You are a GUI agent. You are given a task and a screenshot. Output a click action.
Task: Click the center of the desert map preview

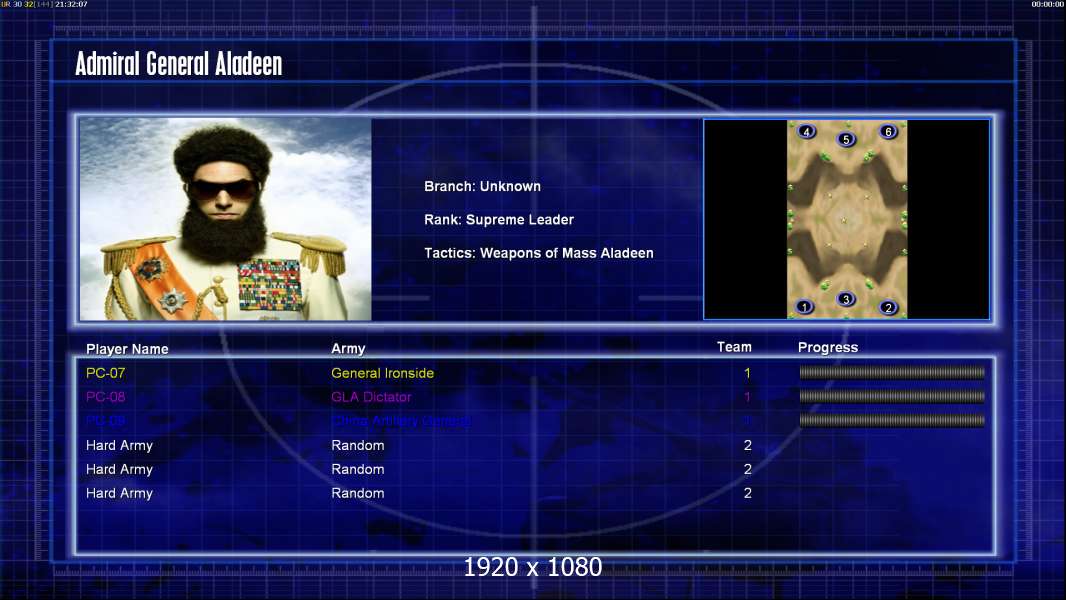(x=846, y=219)
